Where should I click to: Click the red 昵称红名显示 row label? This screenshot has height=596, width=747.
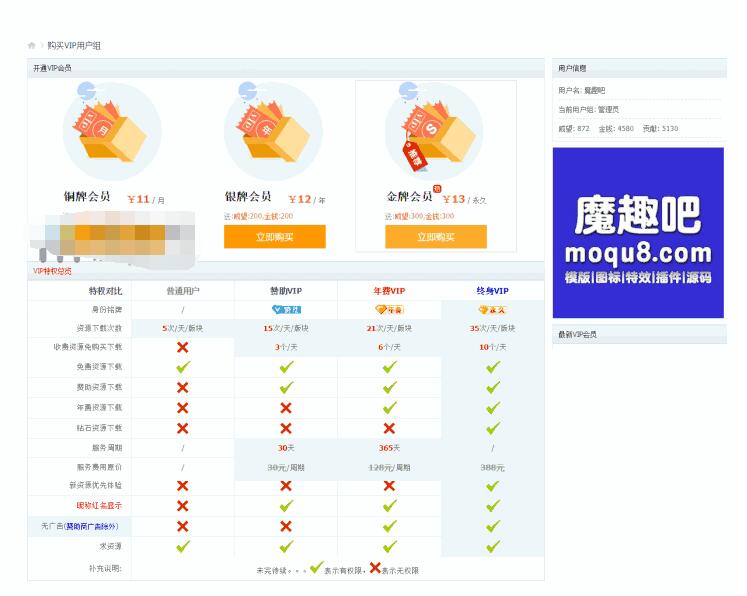(99, 506)
